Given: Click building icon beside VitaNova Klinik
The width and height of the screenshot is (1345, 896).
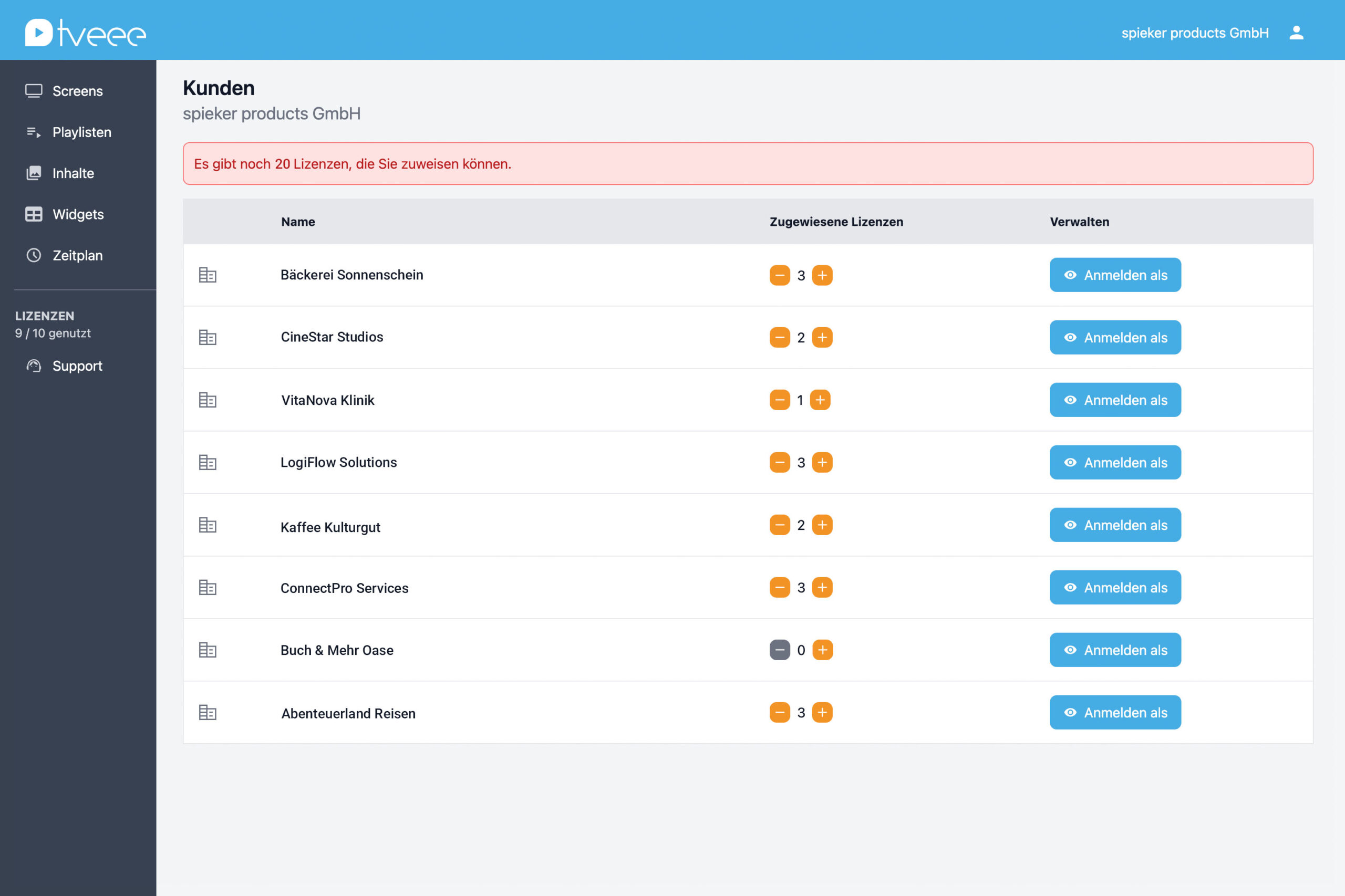Looking at the screenshot, I should (208, 400).
